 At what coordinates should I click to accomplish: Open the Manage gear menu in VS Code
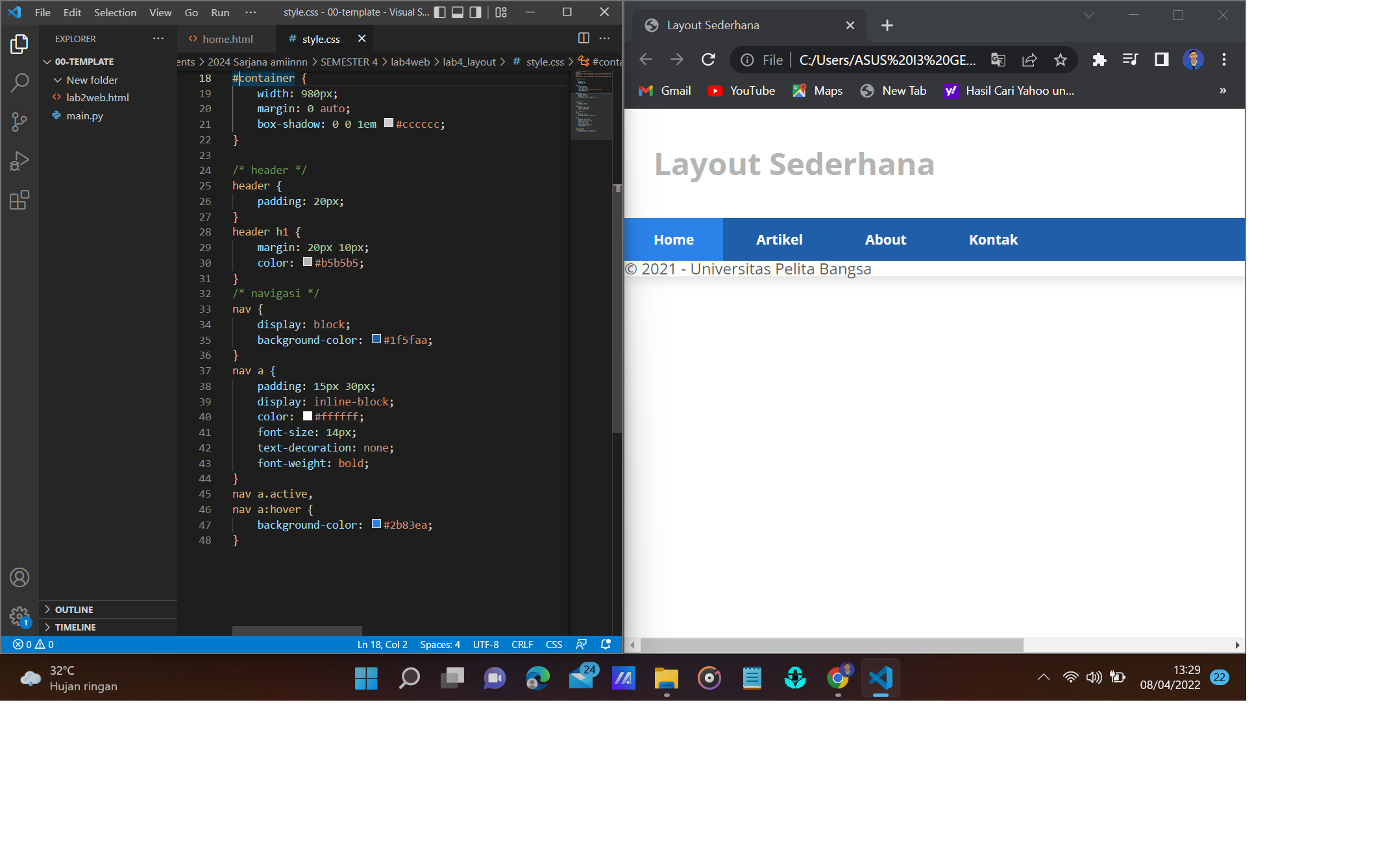[x=19, y=617]
